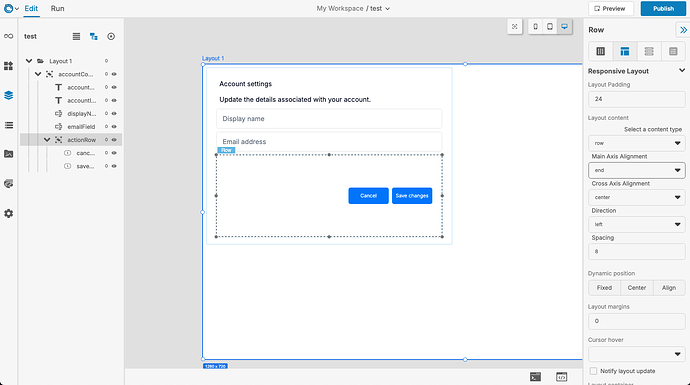The image size is (690, 385).
Task: Click the Layout Padding input field
Action: point(636,99)
